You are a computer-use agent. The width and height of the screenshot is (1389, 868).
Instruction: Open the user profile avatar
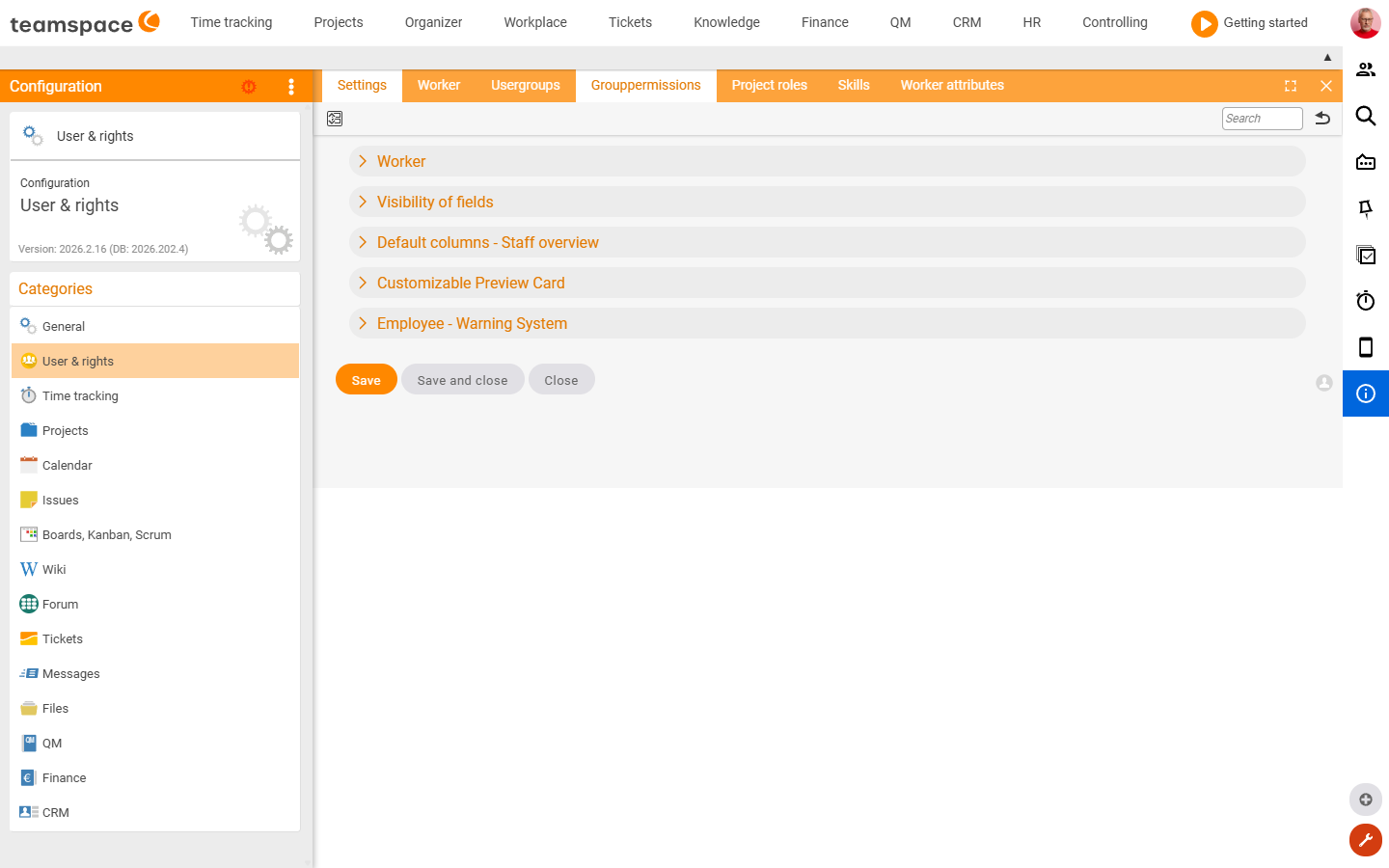(1365, 23)
